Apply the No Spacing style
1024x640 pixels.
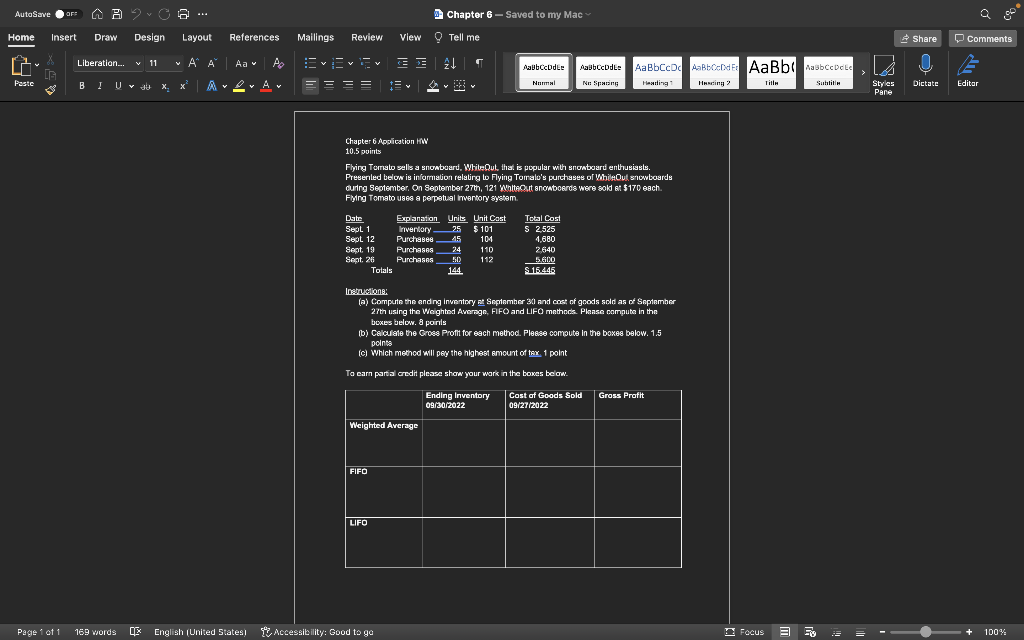pos(600,72)
